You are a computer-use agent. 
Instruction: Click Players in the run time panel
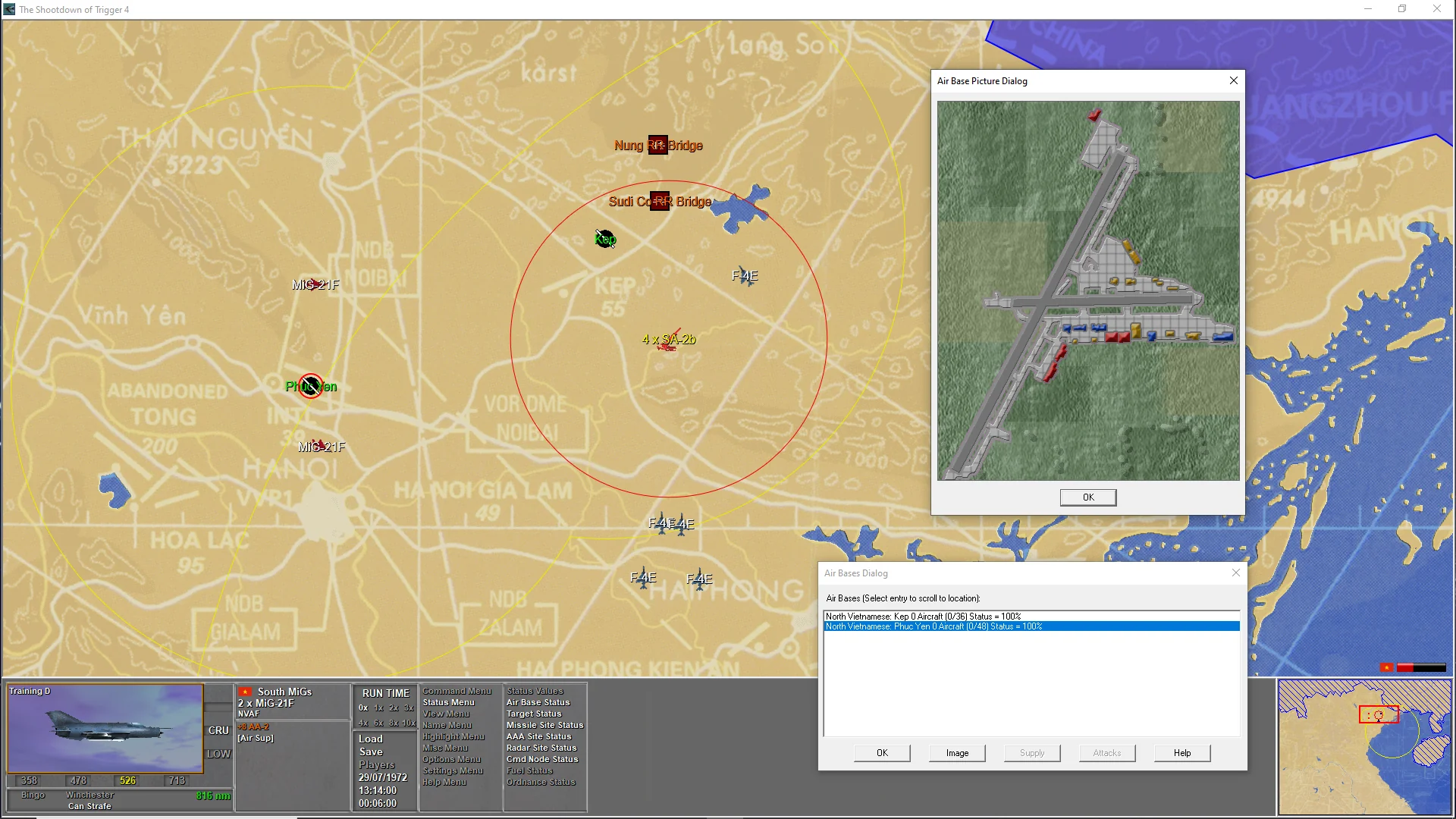(x=377, y=764)
